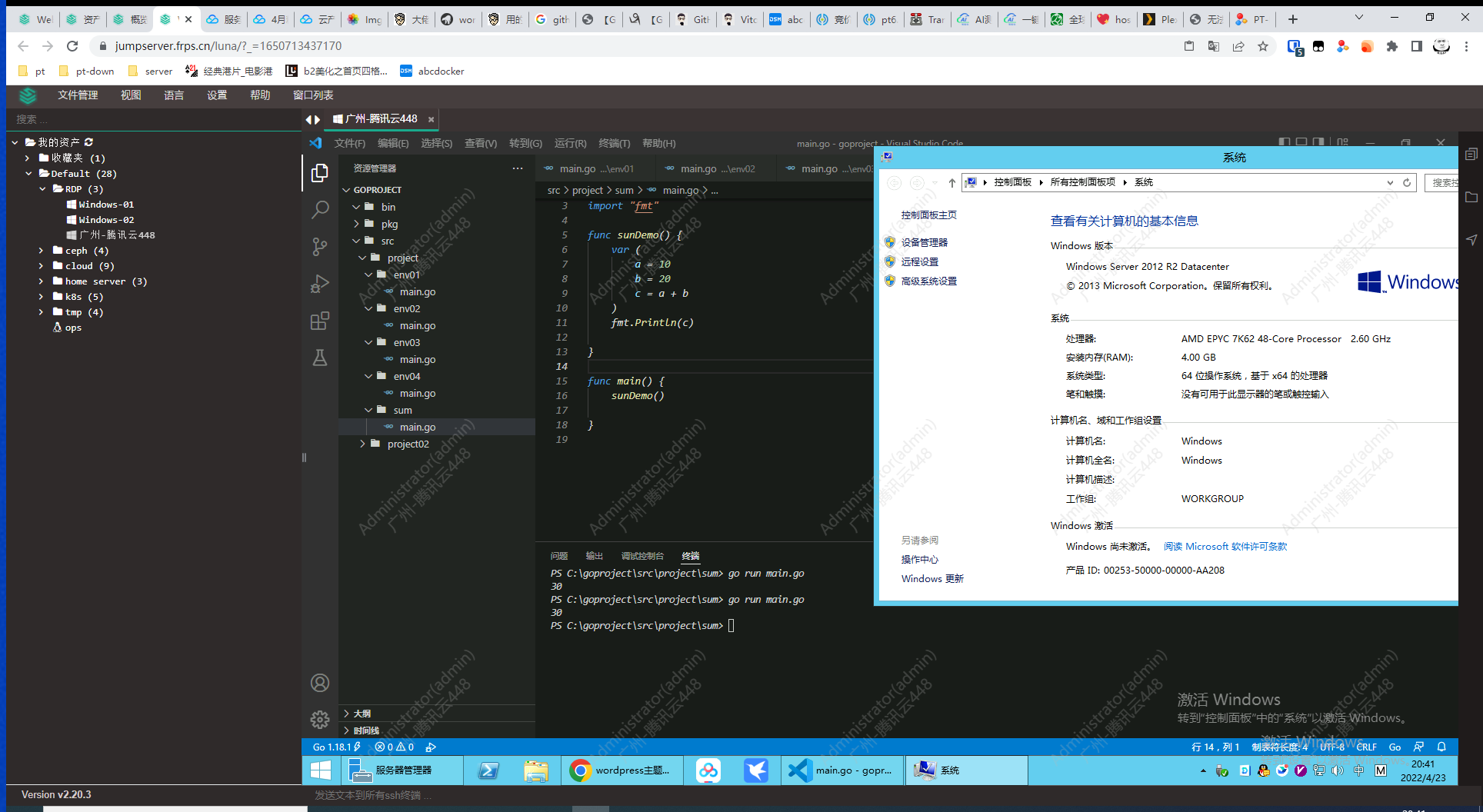Open 阅读 Microsoft 软件许可条款 link
The height and width of the screenshot is (812, 1483).
pos(1225,547)
